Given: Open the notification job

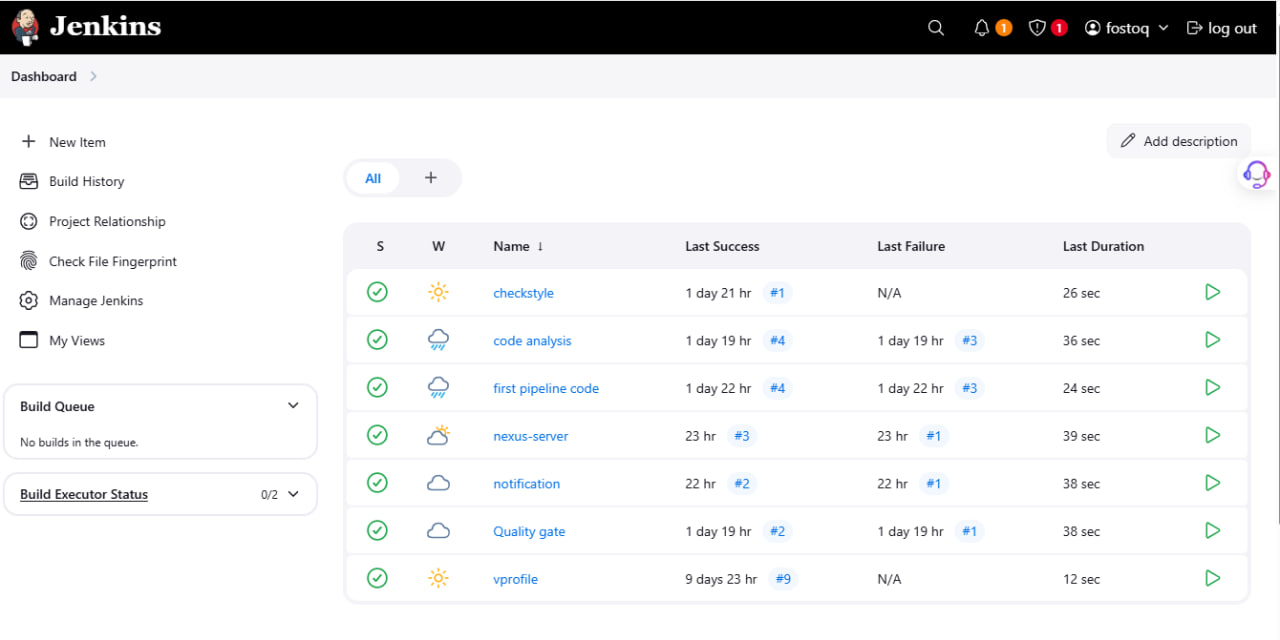Looking at the screenshot, I should [526, 484].
